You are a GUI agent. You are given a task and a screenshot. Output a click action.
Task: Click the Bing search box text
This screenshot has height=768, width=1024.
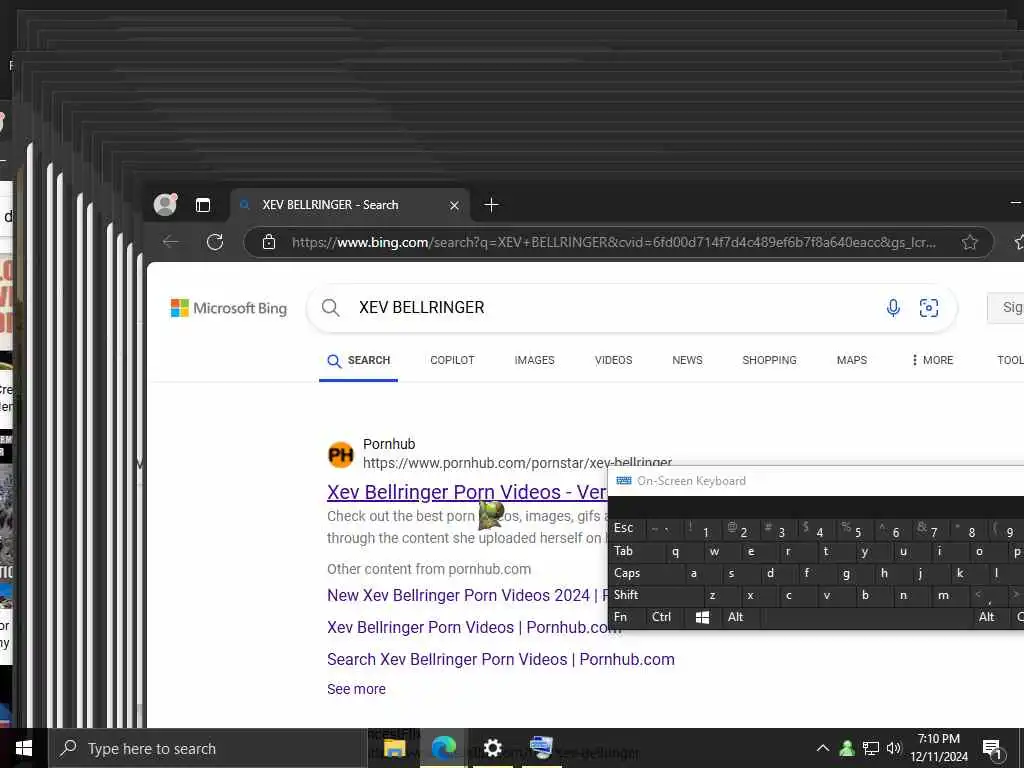[421, 308]
